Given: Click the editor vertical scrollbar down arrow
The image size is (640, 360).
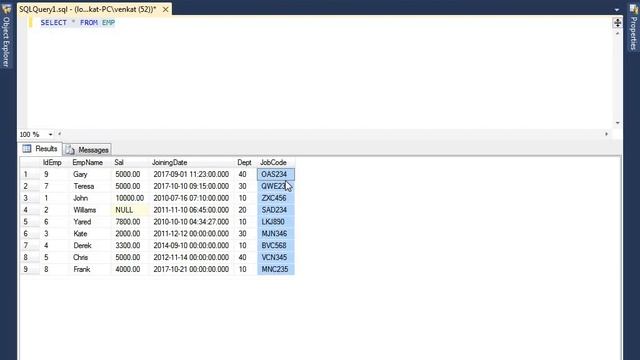Looking at the screenshot, I should click(617, 123).
